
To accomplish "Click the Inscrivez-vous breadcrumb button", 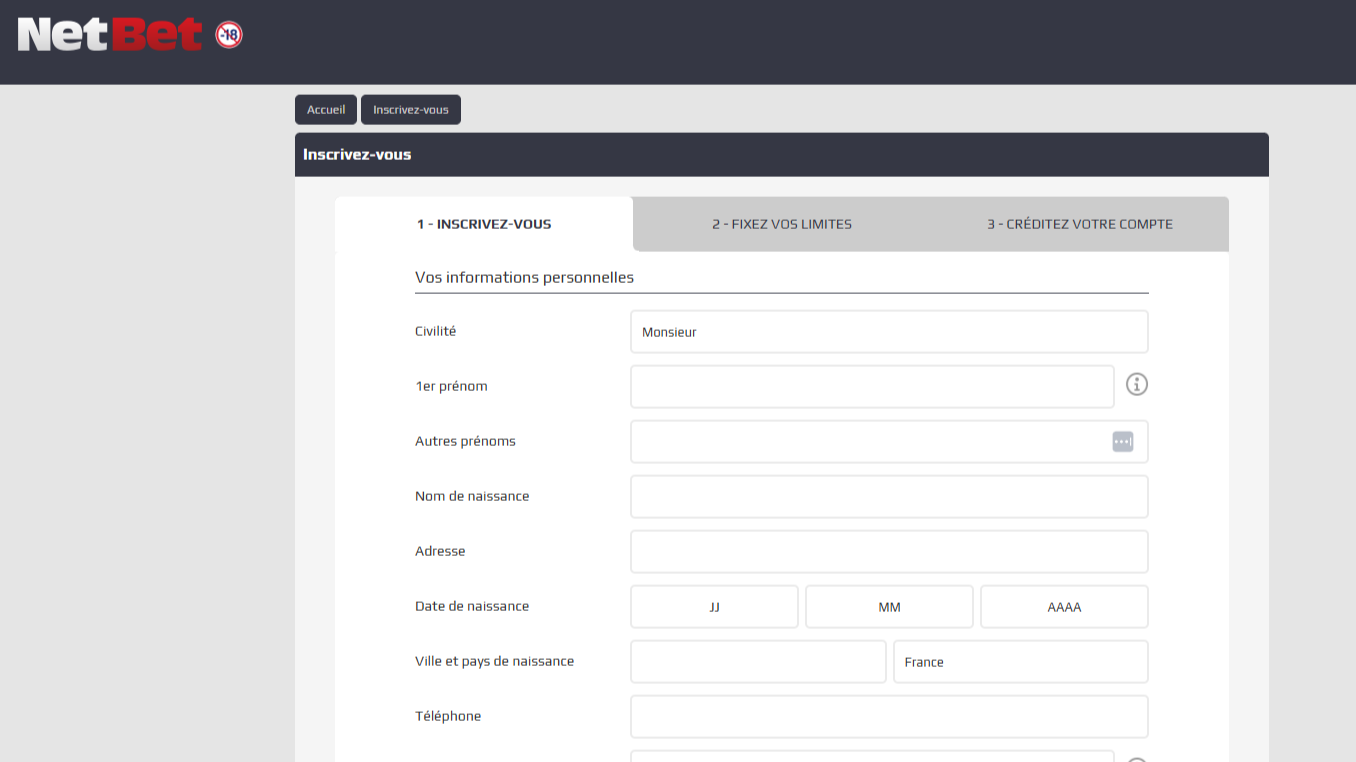I will click(411, 110).
